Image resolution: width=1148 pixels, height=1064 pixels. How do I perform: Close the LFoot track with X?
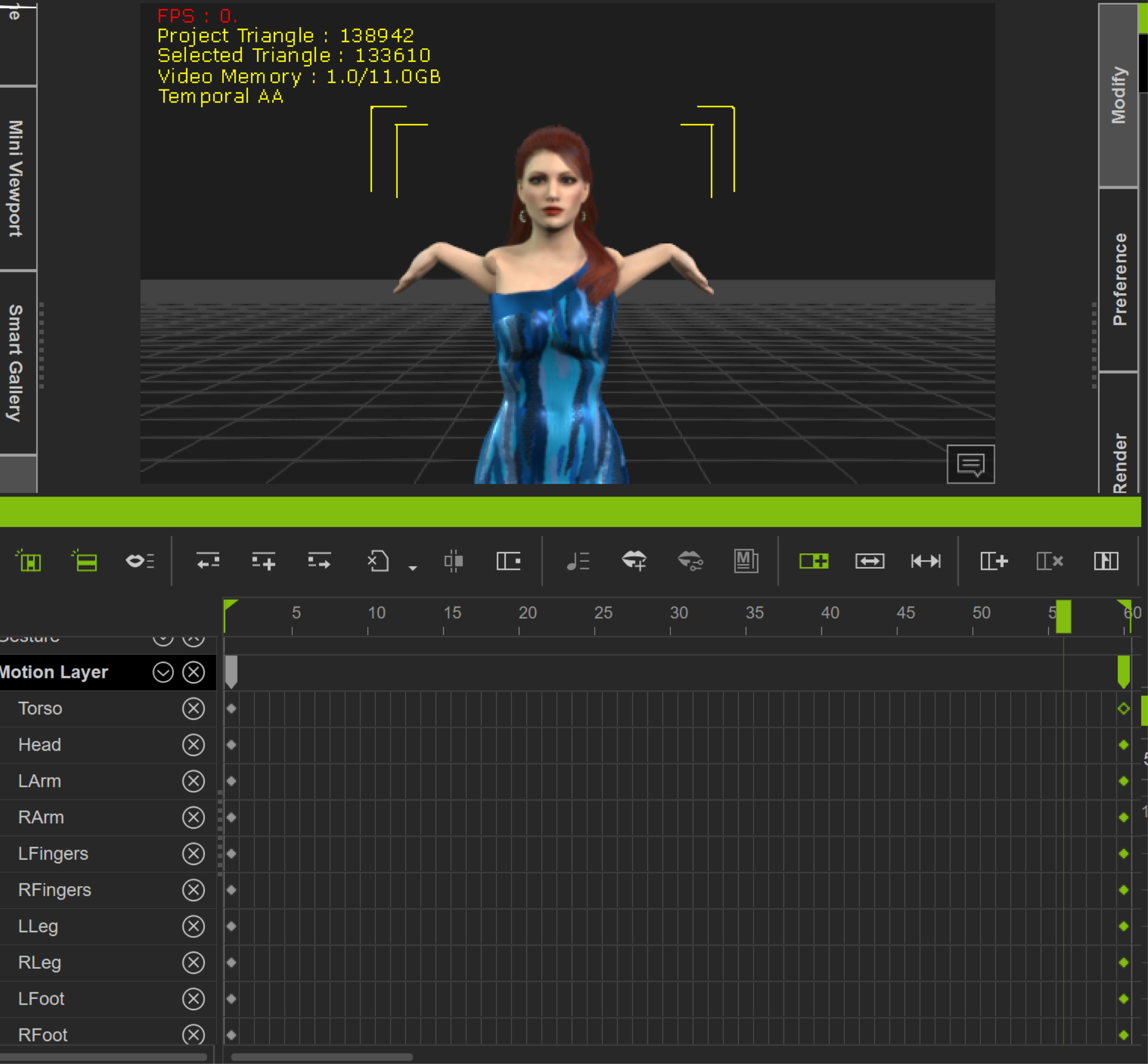coord(193,999)
